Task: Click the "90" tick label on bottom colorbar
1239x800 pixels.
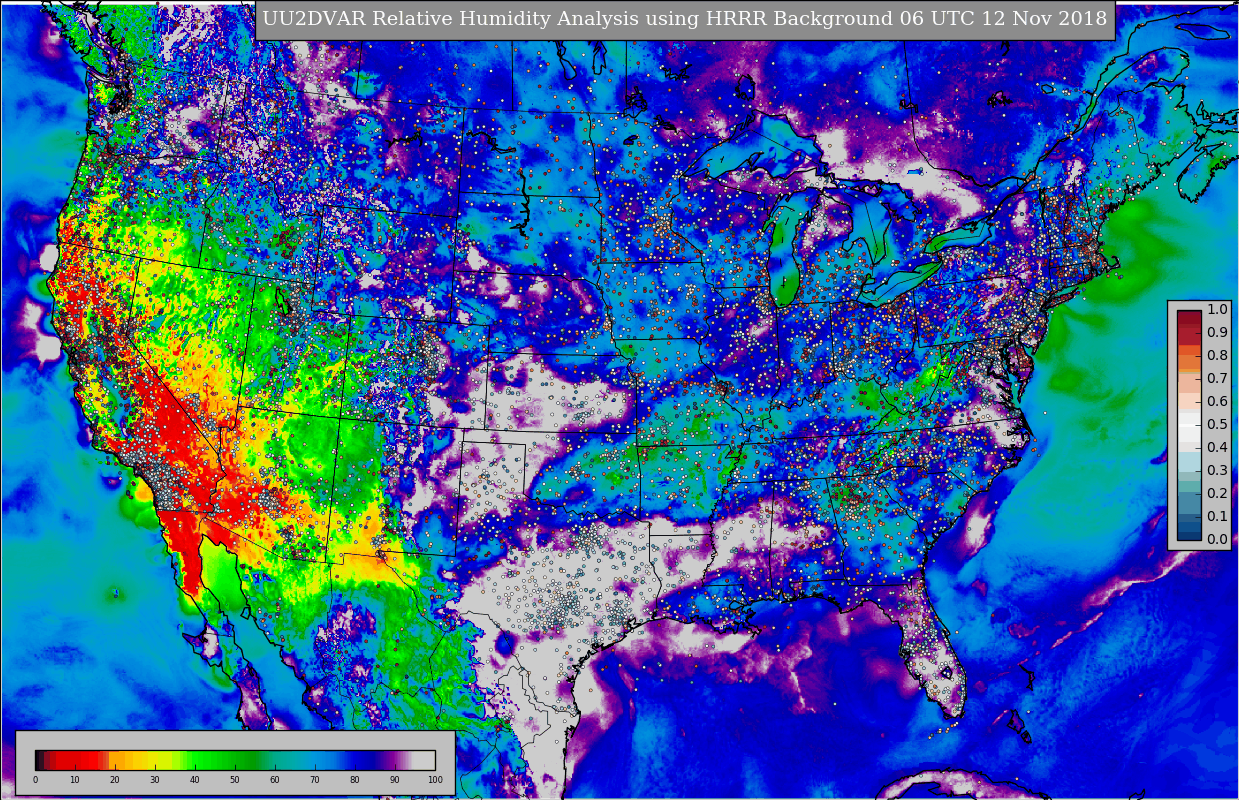Action: click(x=395, y=779)
